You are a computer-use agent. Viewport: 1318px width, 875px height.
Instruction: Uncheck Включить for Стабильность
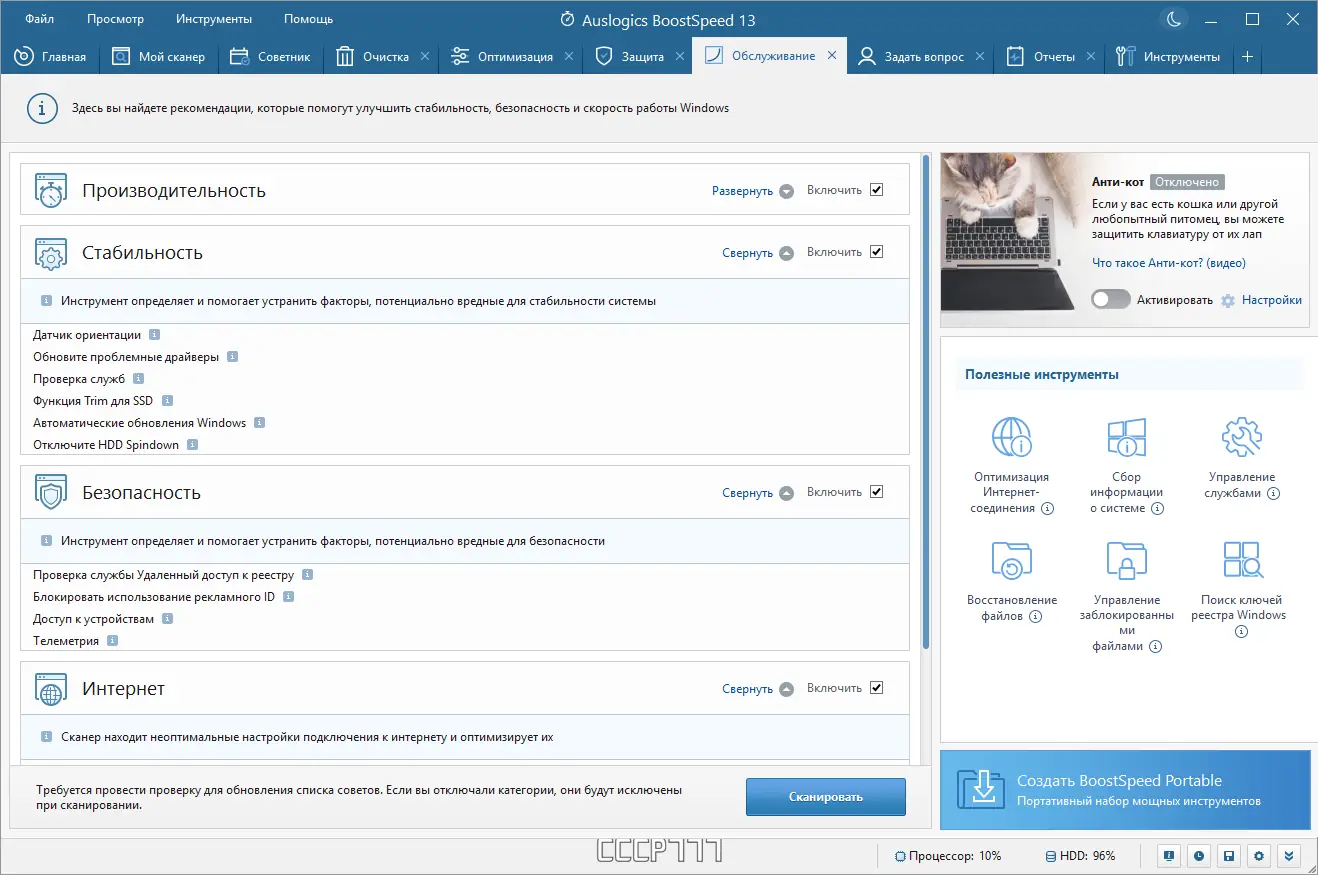click(877, 252)
